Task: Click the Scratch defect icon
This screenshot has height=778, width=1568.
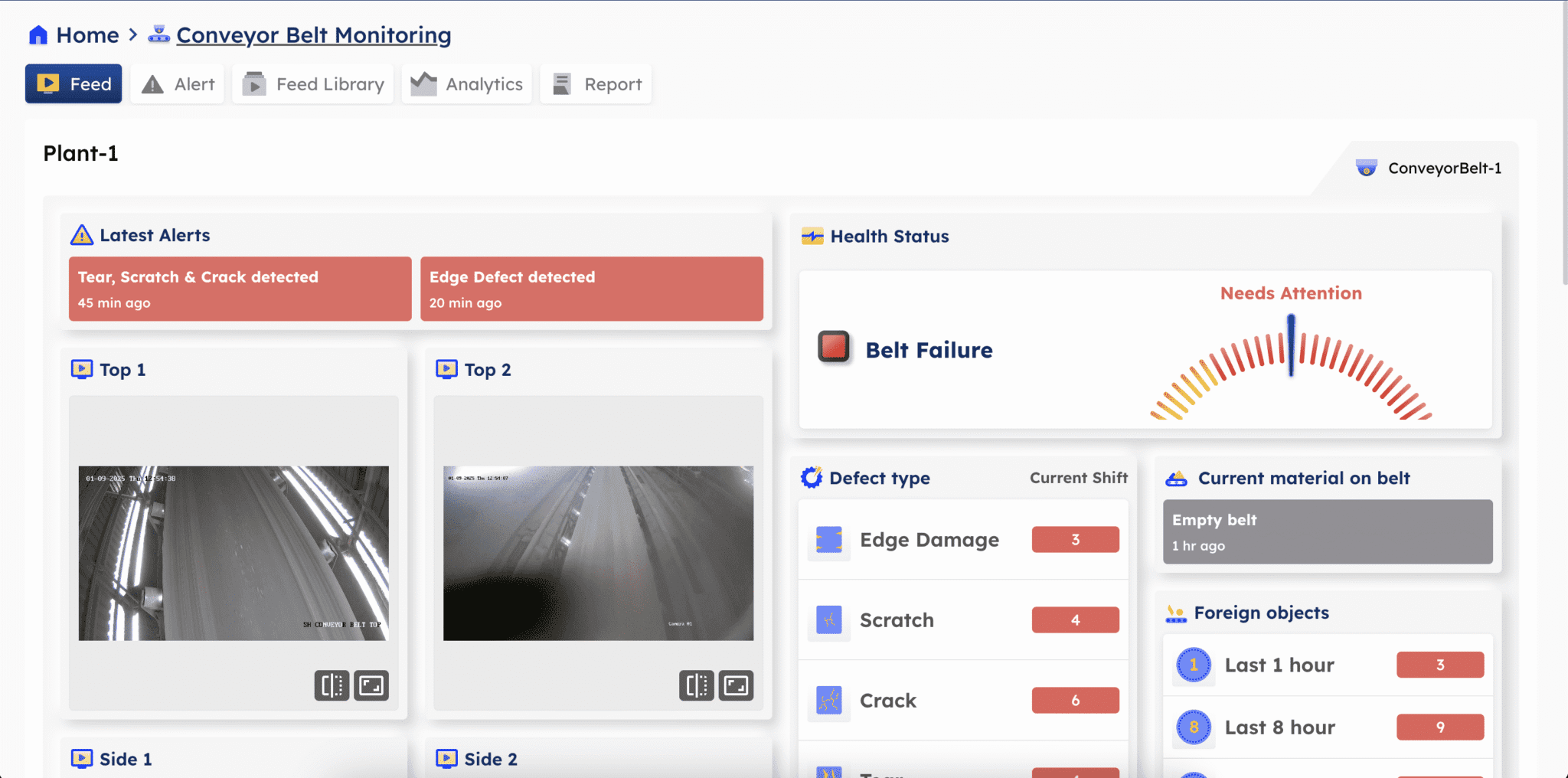Action: pyautogui.click(x=828, y=619)
